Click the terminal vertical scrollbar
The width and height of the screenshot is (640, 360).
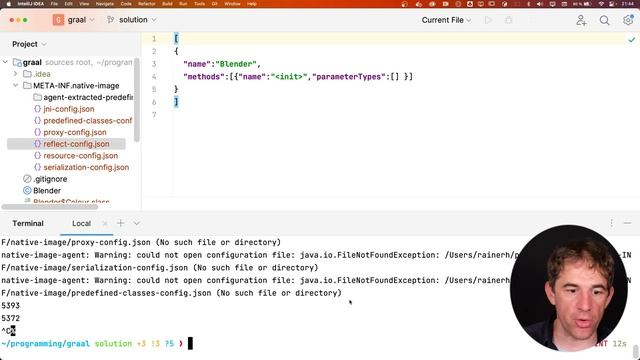[636, 352]
